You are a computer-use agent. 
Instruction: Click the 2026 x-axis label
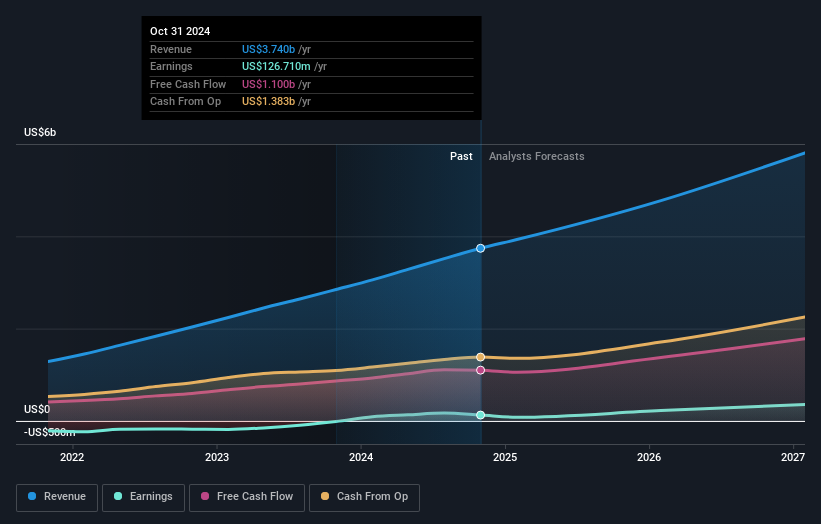click(649, 457)
